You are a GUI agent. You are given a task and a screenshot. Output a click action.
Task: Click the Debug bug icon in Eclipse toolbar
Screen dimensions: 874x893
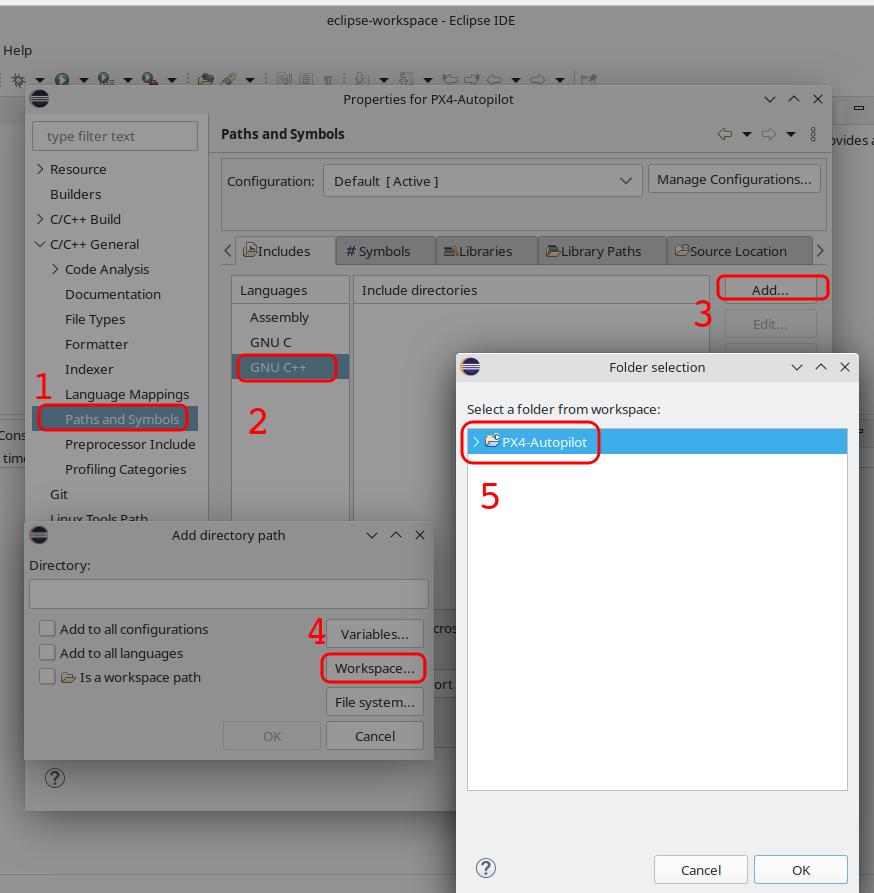[19, 79]
